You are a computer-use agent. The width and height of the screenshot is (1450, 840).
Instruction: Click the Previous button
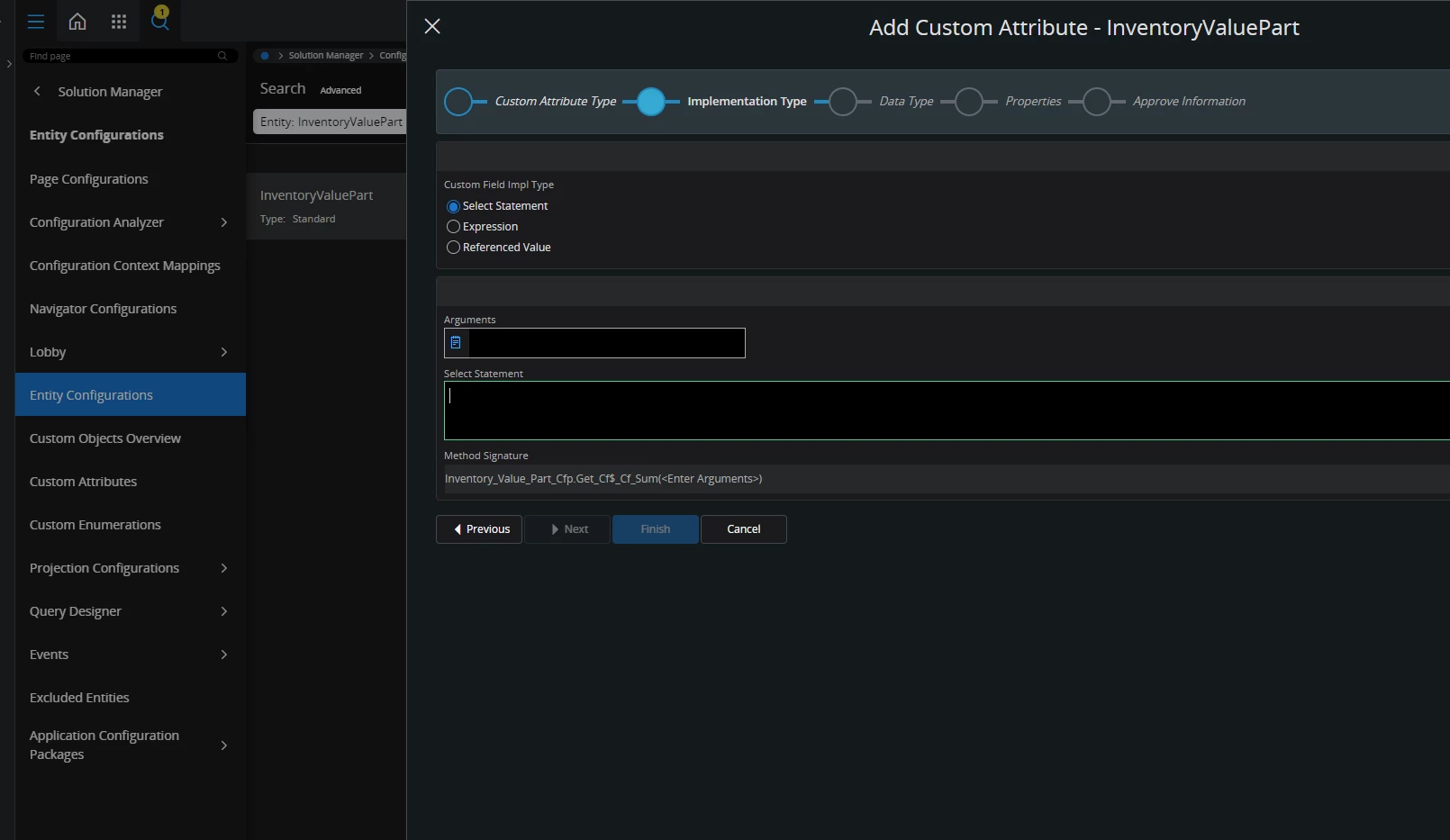[x=479, y=529]
